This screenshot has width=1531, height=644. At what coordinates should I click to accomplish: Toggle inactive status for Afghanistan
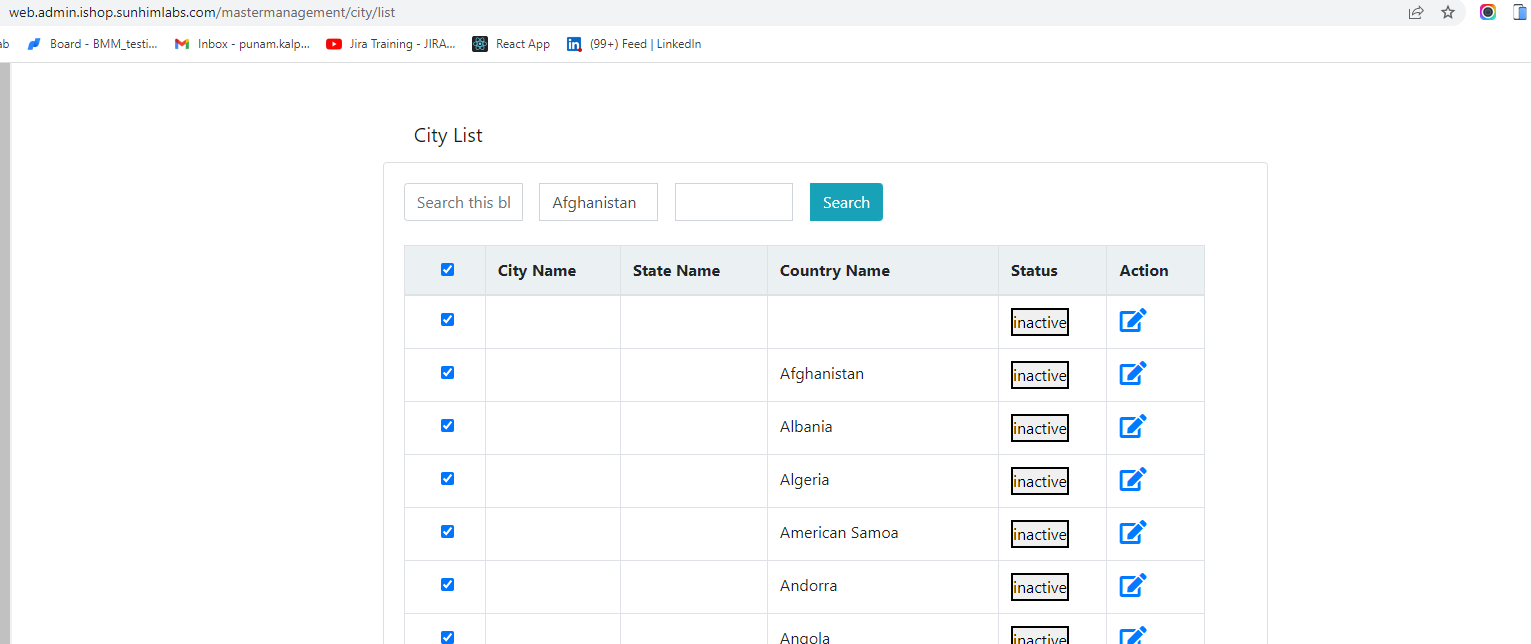1040,375
